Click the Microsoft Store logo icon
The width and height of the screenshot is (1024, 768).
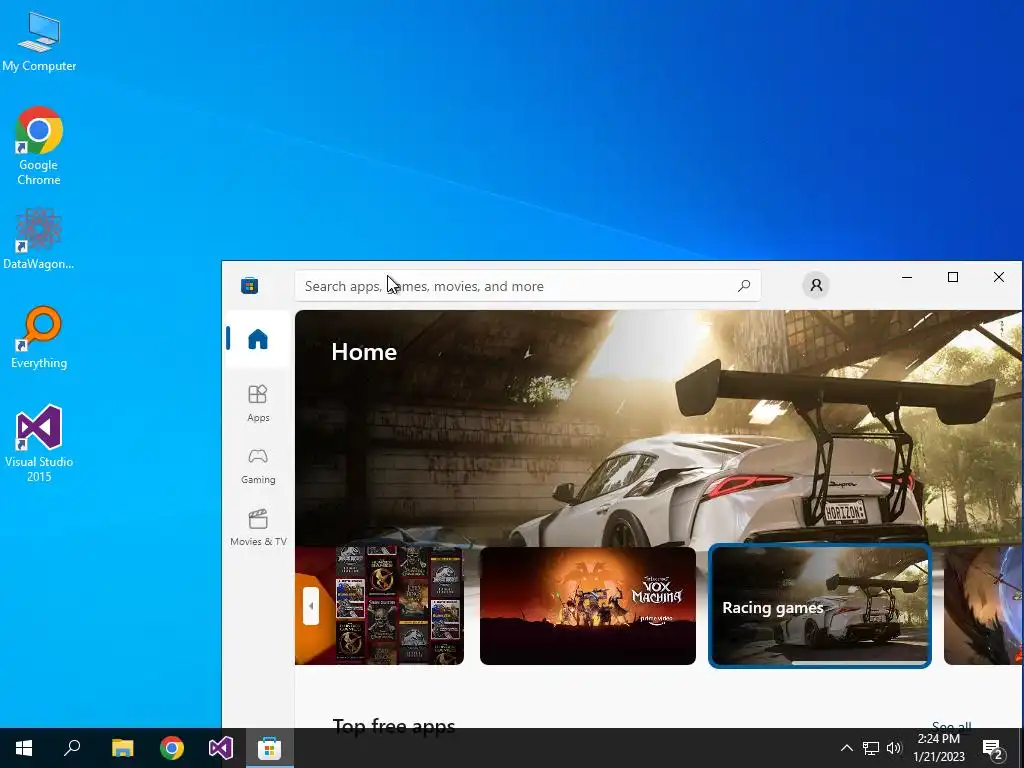[249, 285]
